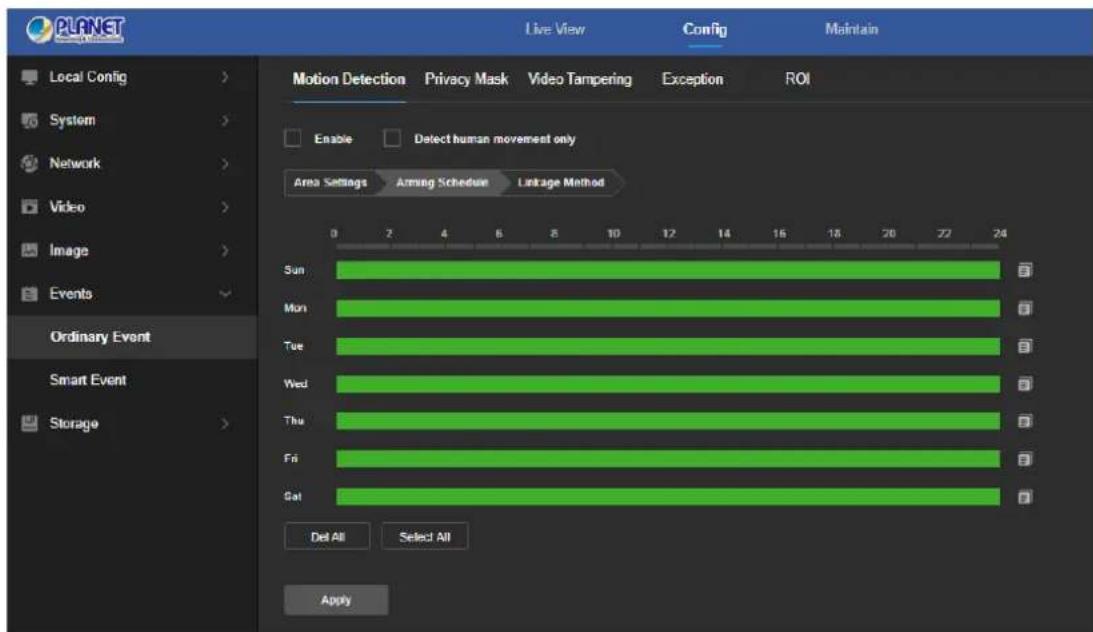The height and width of the screenshot is (632, 1093).
Task: Click the copy icon for Wednesday schedule
Action: pyautogui.click(x=1024, y=383)
